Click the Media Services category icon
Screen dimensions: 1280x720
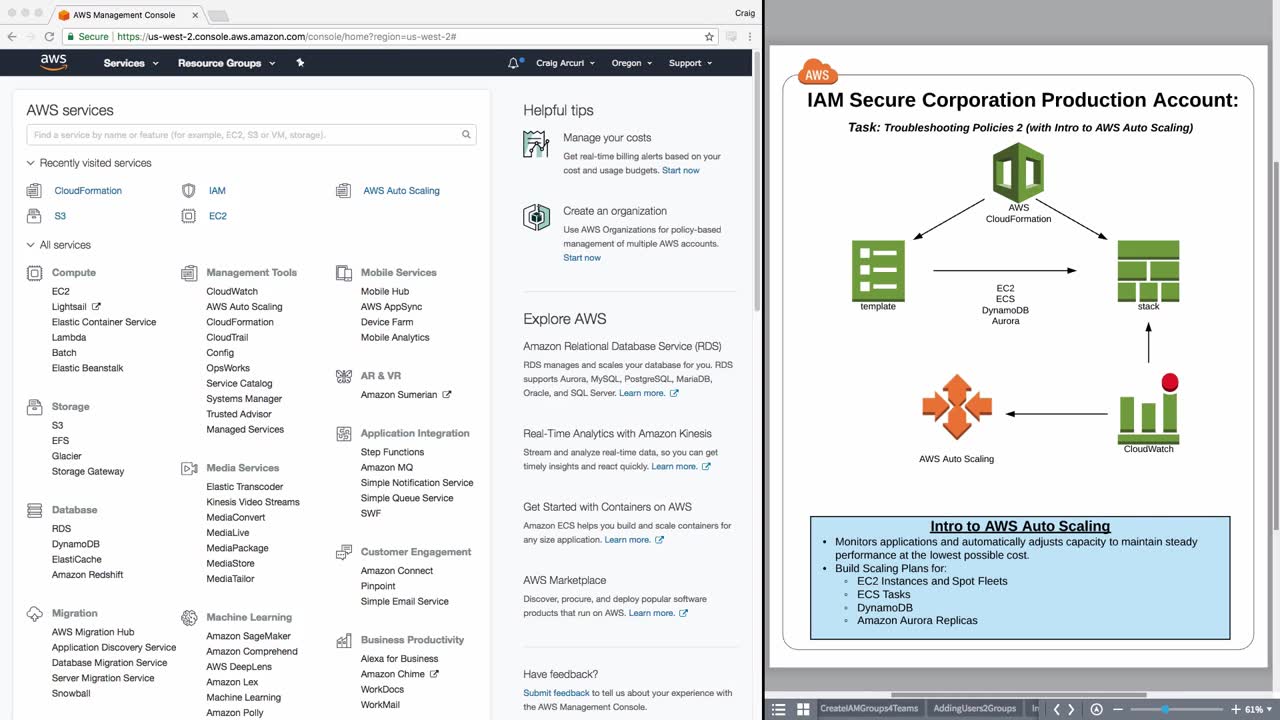click(x=189, y=468)
